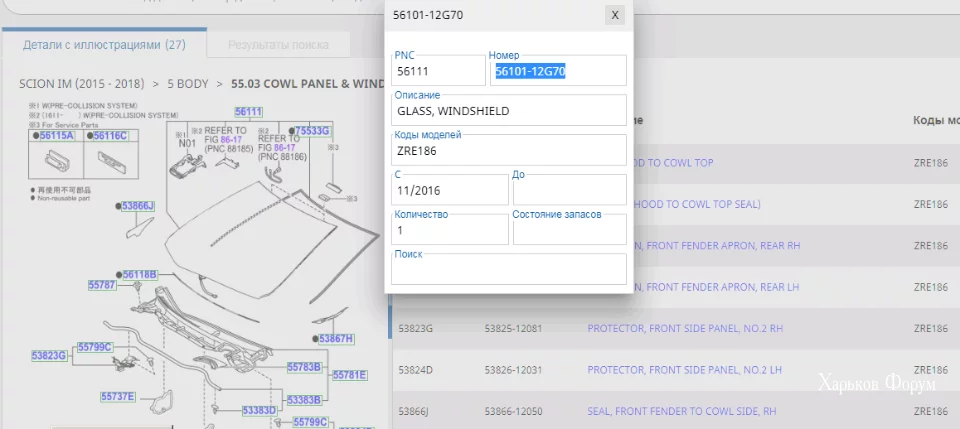Click the PNC field showing 56111

click(x=438, y=70)
